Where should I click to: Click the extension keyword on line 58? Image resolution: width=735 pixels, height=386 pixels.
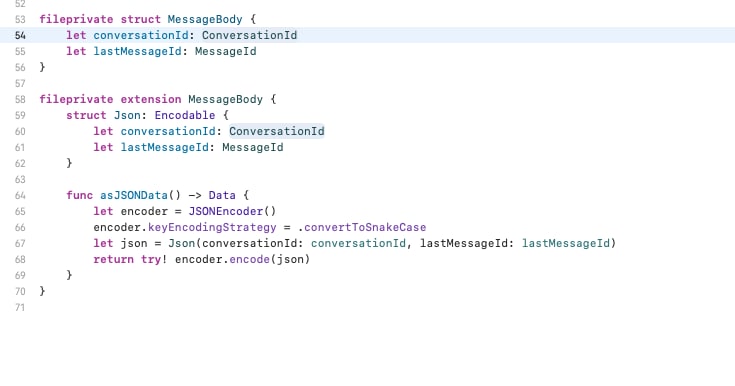151,99
